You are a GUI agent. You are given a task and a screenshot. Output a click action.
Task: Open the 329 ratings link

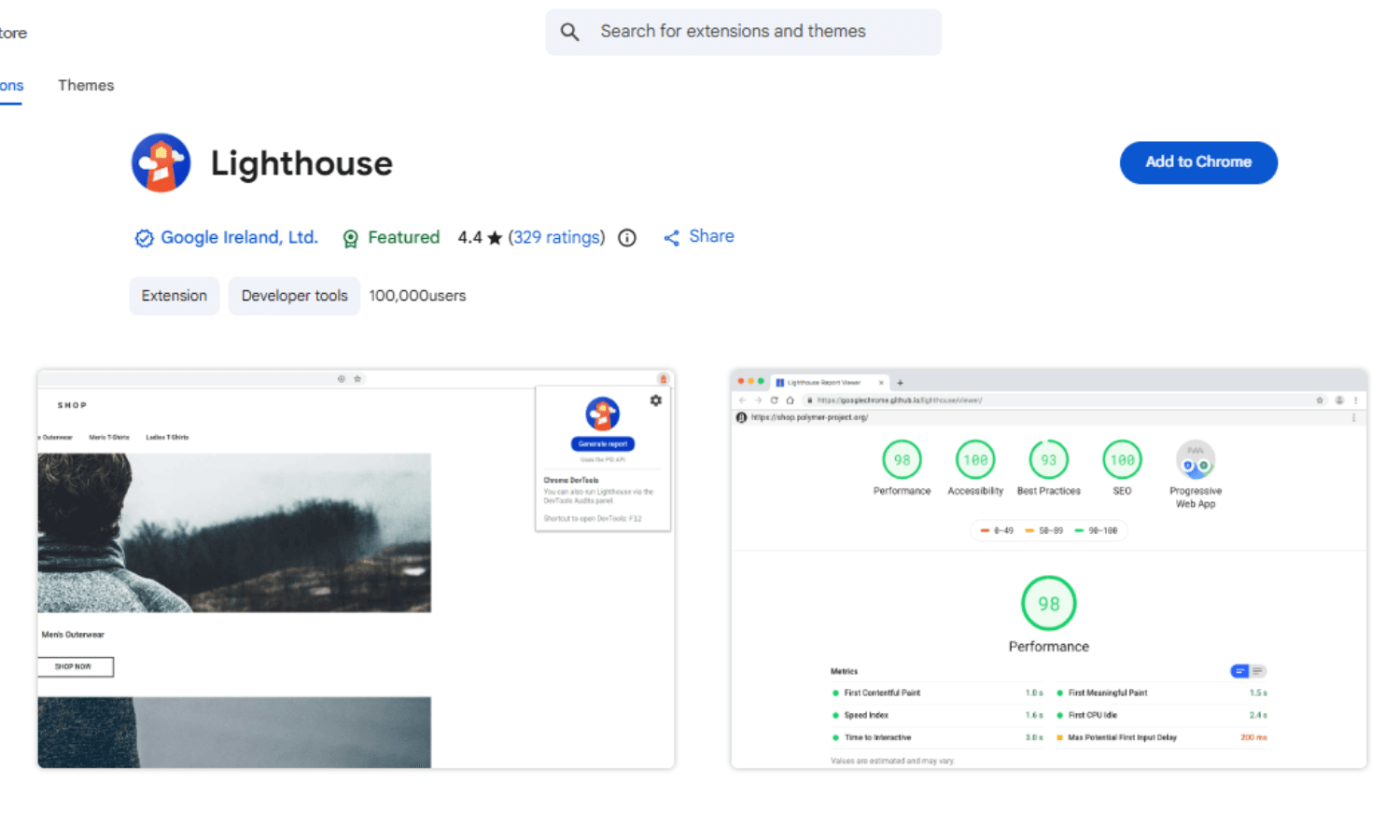(x=556, y=237)
